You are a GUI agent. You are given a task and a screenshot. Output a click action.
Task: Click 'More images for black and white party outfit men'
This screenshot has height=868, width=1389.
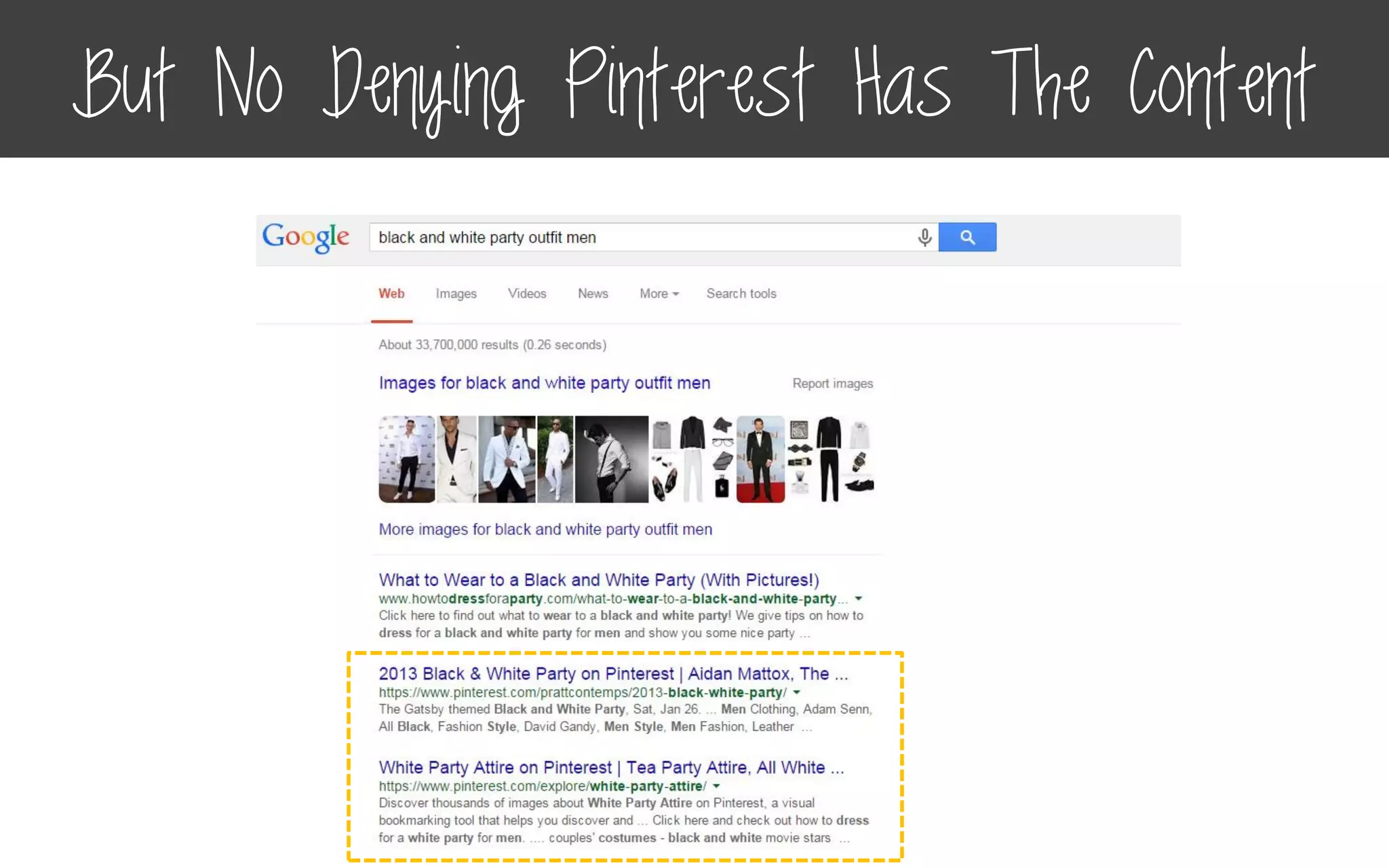545,530
